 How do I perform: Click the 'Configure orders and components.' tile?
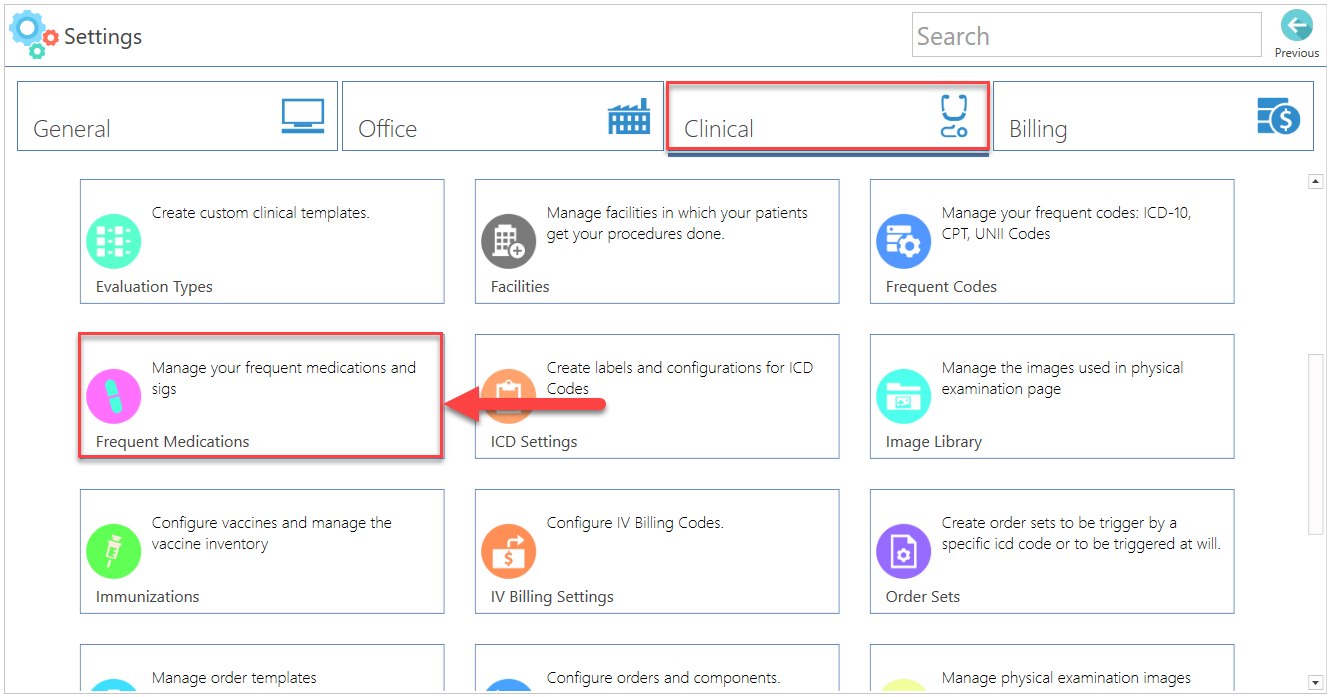point(657,669)
